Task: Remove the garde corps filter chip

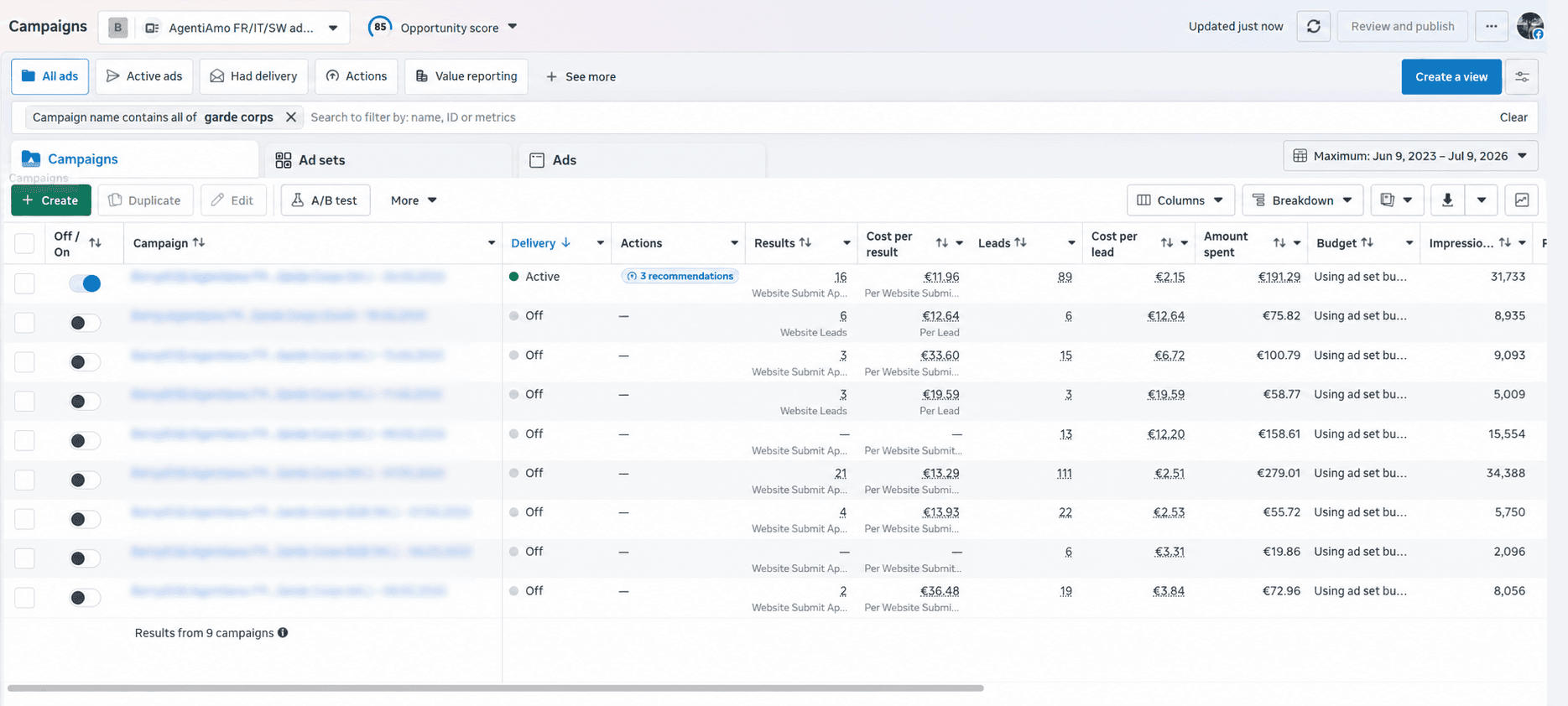Action: pyautogui.click(x=290, y=117)
